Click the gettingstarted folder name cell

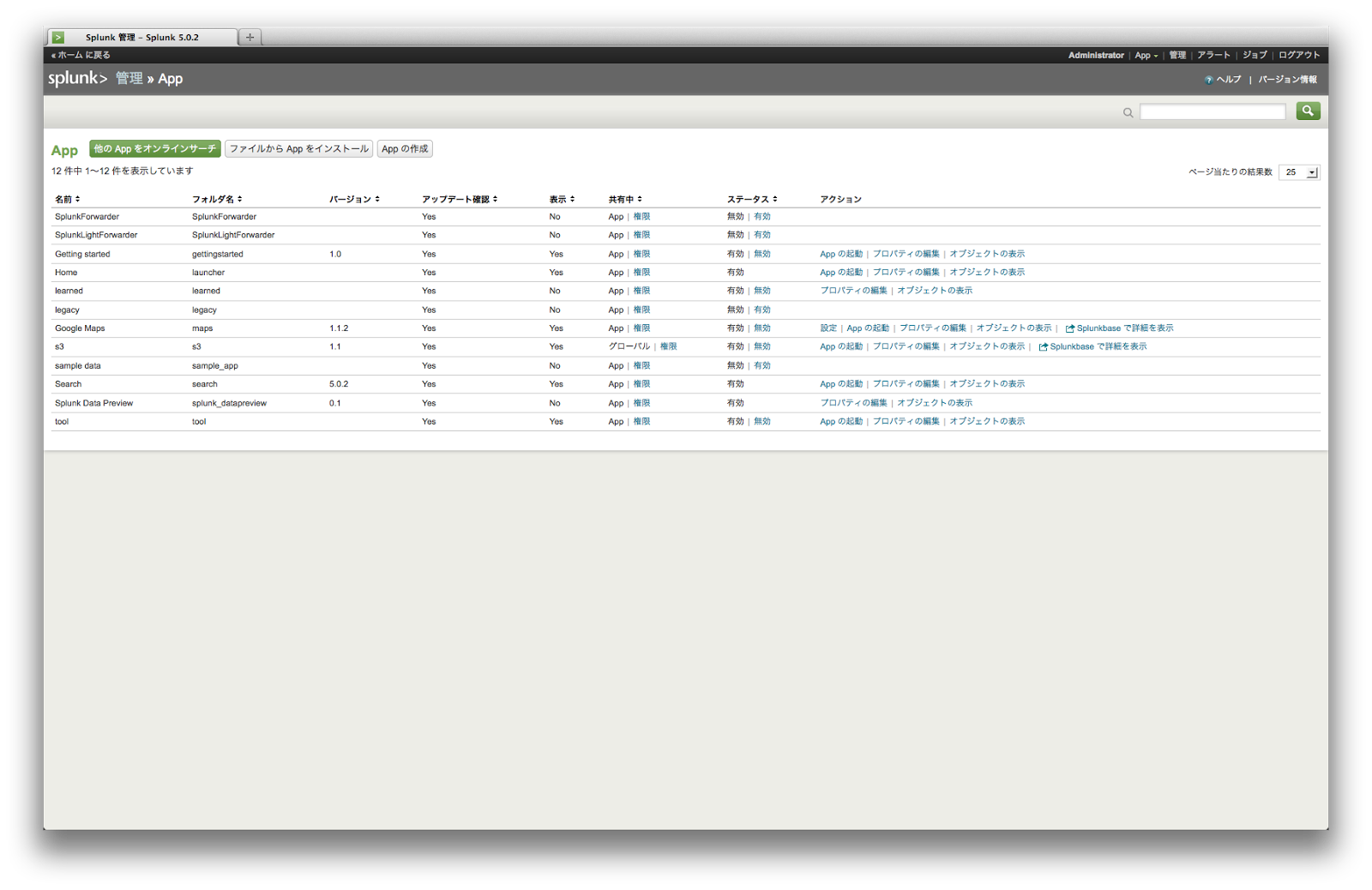[x=218, y=254]
